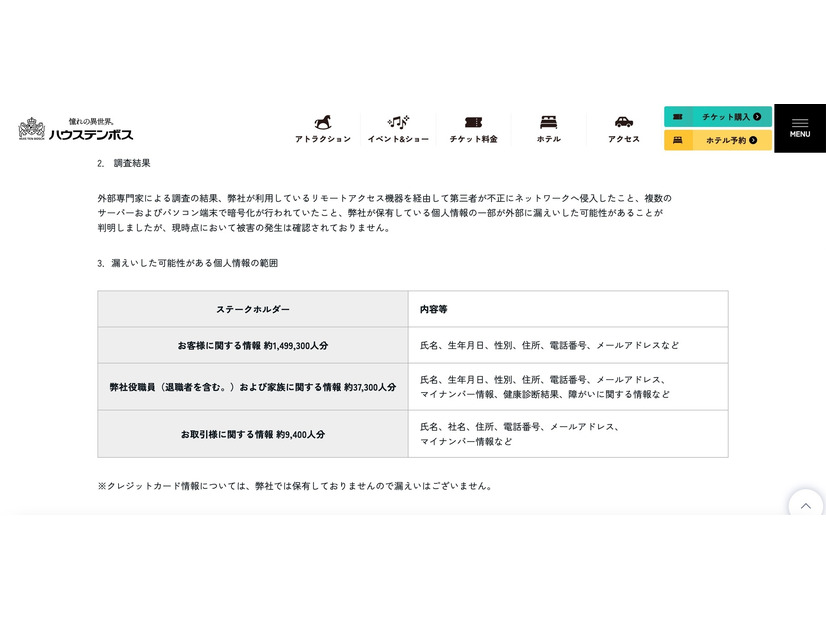Click the car icon above アクセス
The width and height of the screenshot is (826, 620).
[623, 122]
